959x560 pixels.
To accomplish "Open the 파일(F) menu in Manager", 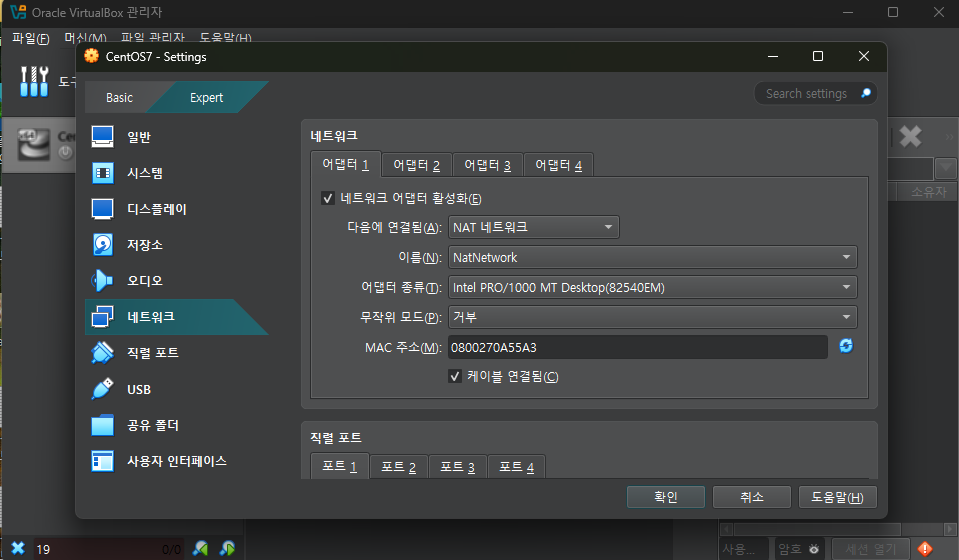I will [31, 38].
